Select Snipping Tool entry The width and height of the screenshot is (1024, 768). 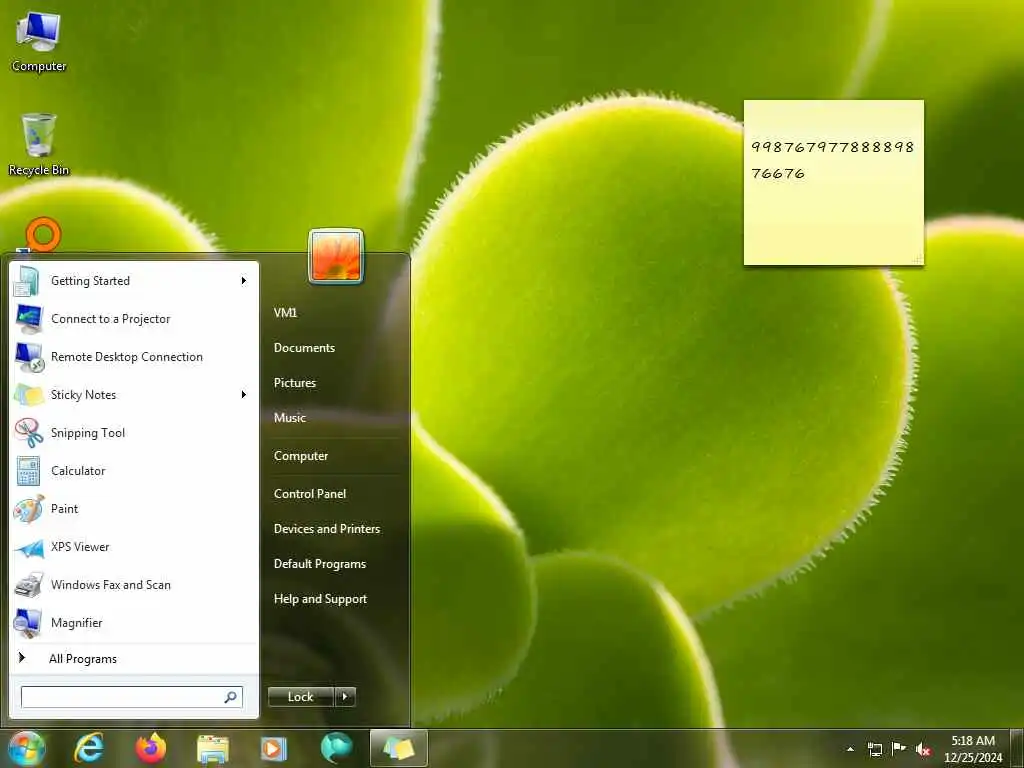point(135,433)
